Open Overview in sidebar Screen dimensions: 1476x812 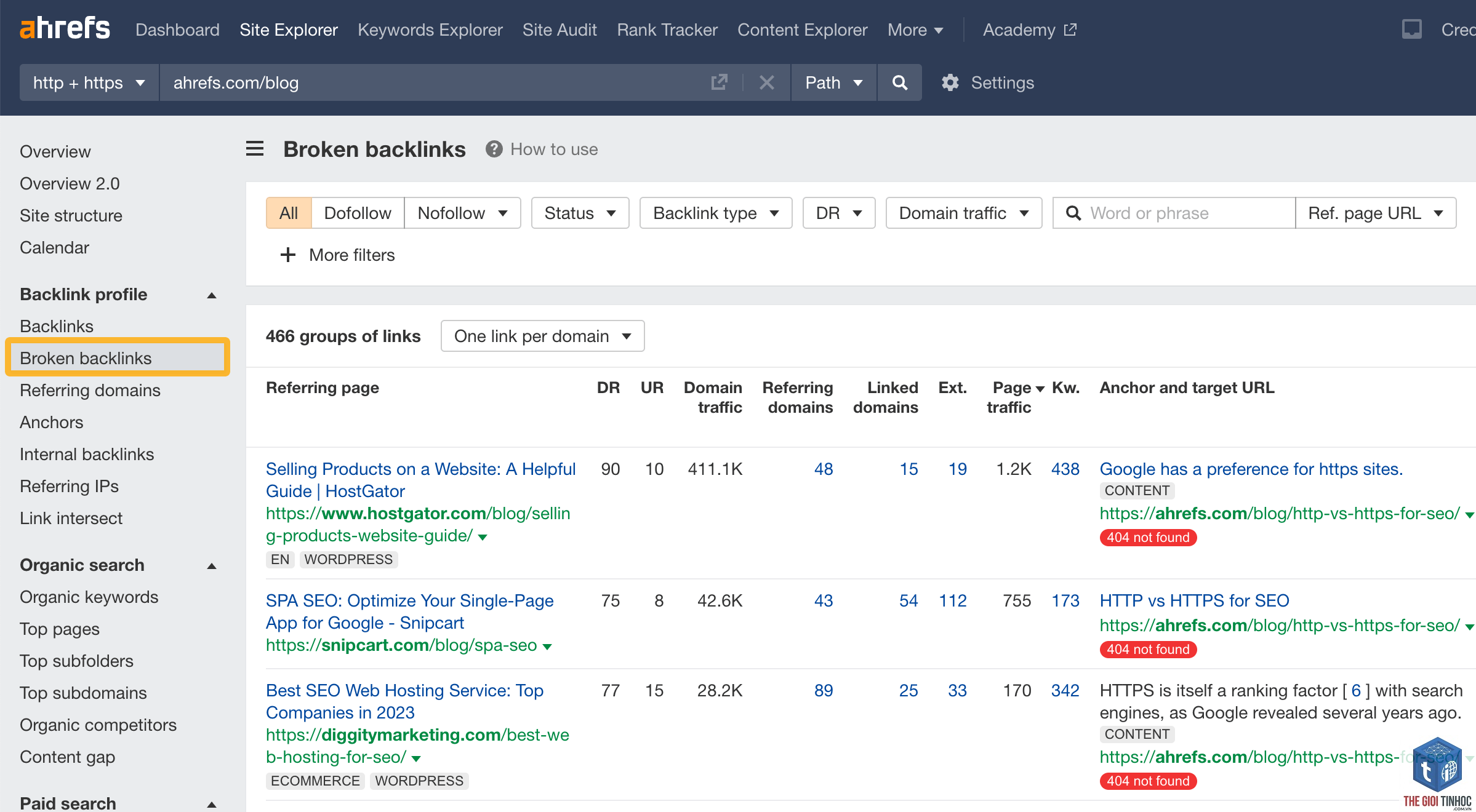pyautogui.click(x=55, y=151)
